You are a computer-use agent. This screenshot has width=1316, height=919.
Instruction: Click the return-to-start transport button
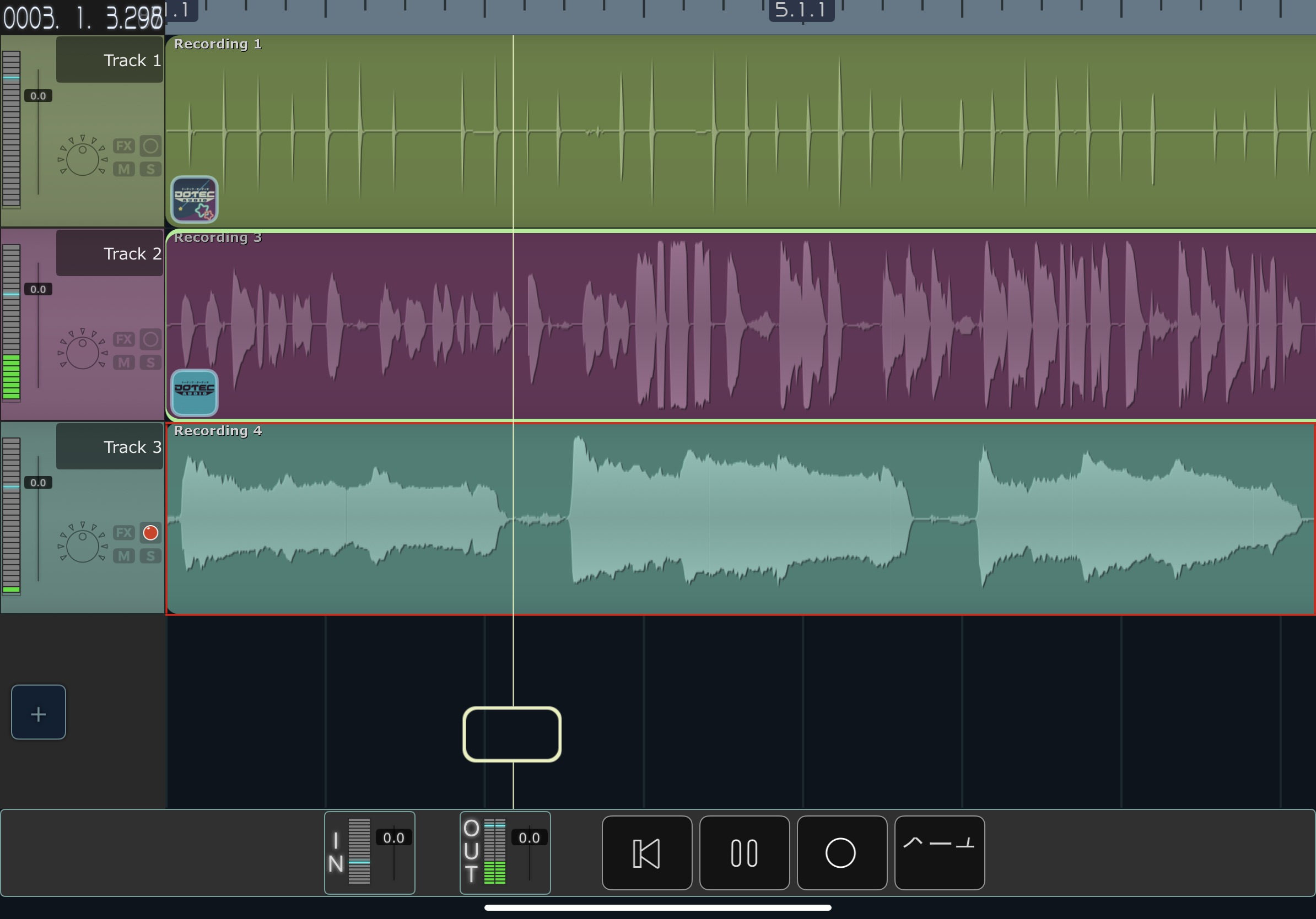coord(646,852)
